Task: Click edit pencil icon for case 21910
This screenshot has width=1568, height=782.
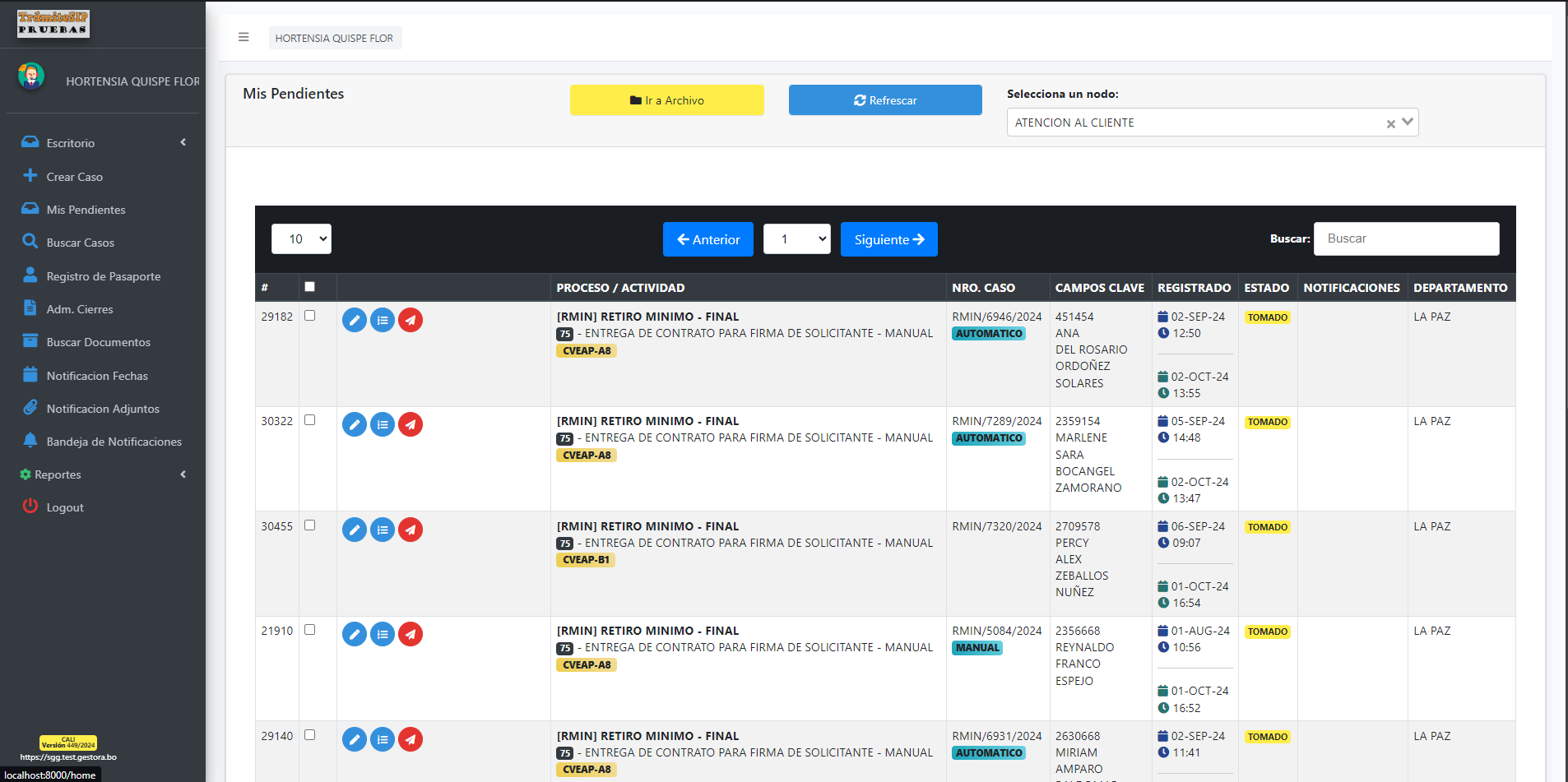Action: 355,634
